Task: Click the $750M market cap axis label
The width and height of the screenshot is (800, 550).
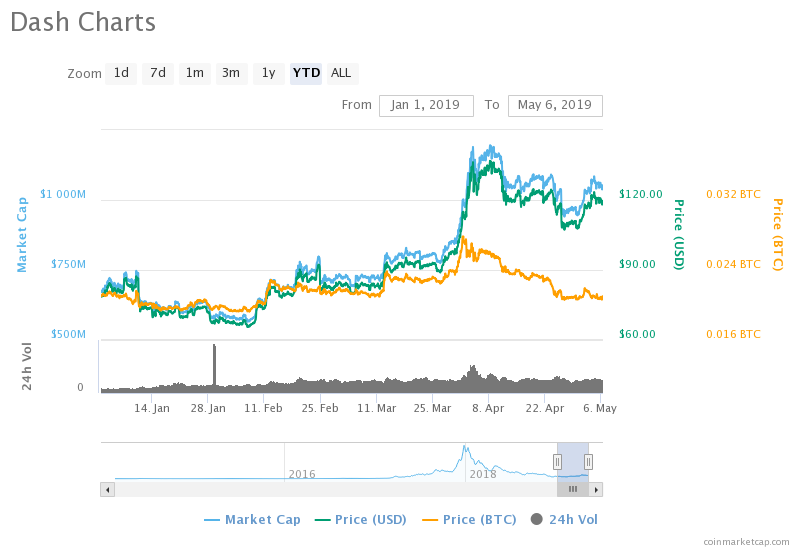Action: point(68,264)
